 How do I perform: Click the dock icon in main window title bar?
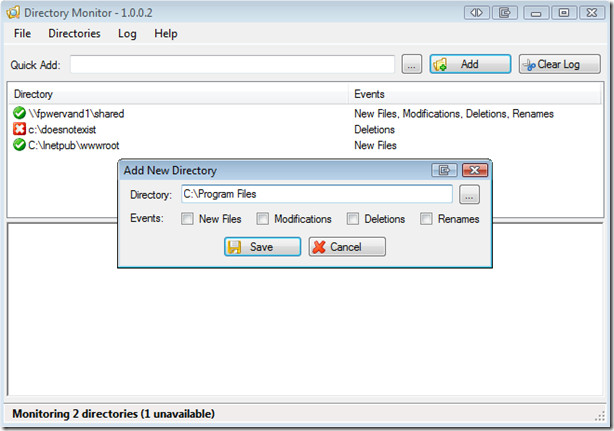click(505, 13)
